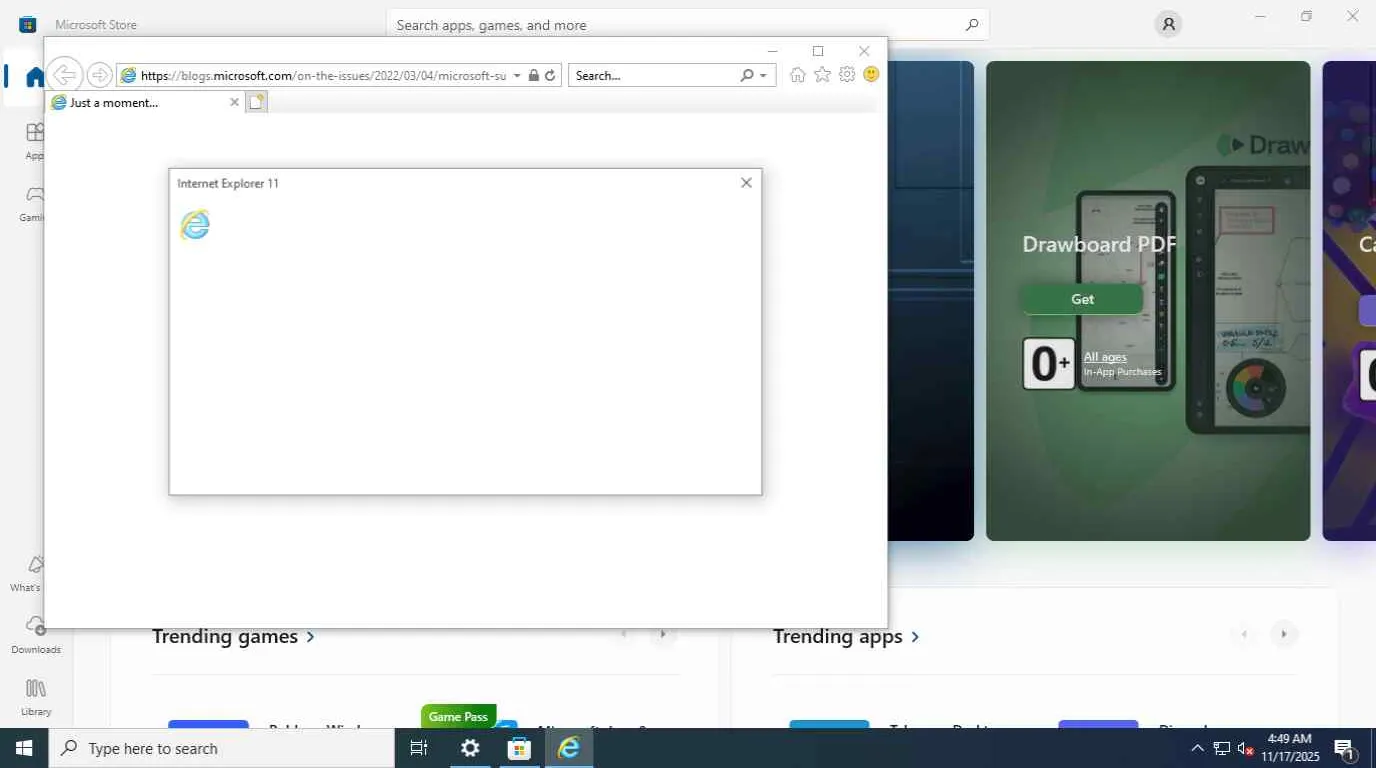Click the smiley feedback icon
Viewport: 1376px width, 768px height.
(x=871, y=75)
